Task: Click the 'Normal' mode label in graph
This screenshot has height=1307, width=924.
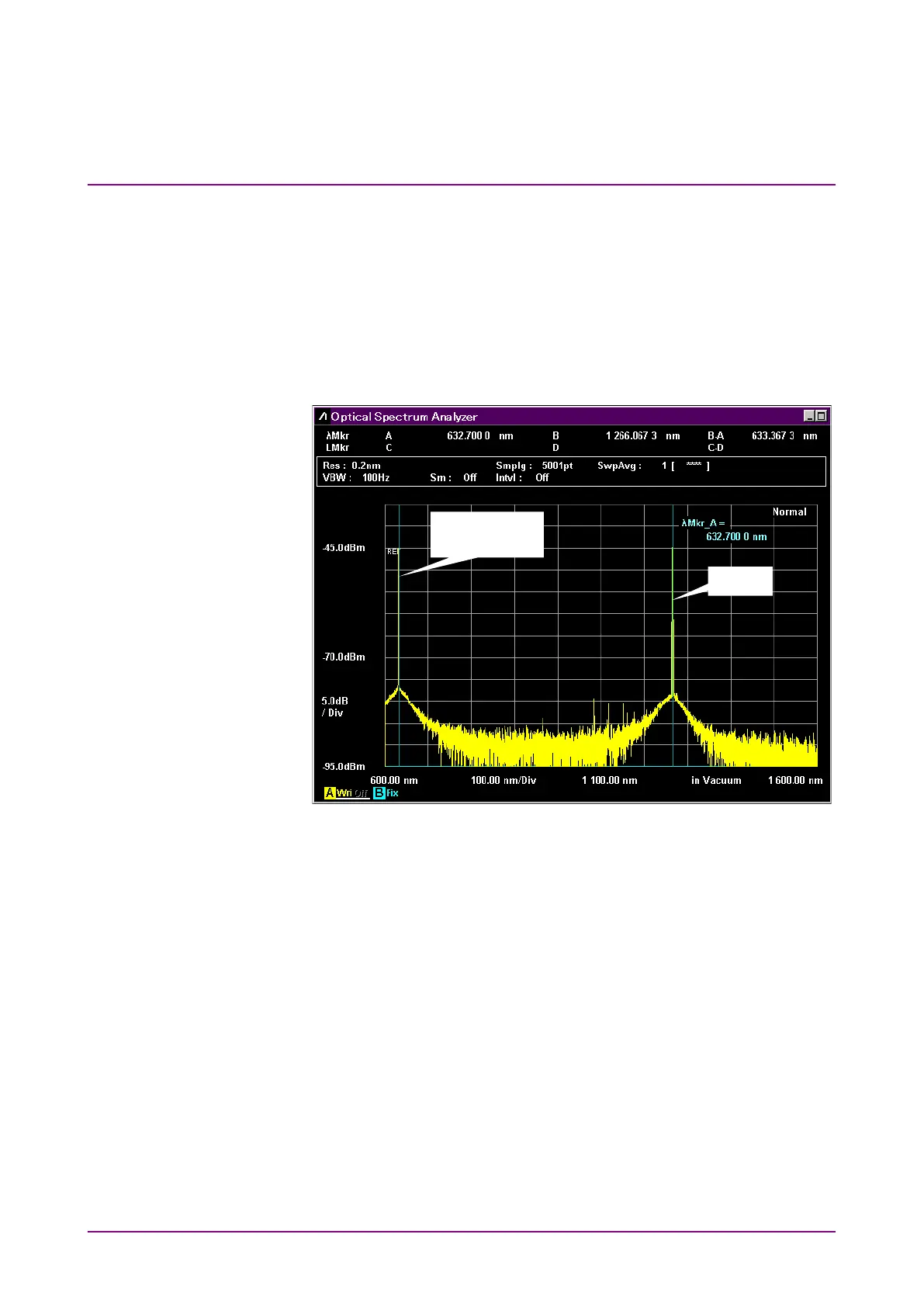Action: 789,512
